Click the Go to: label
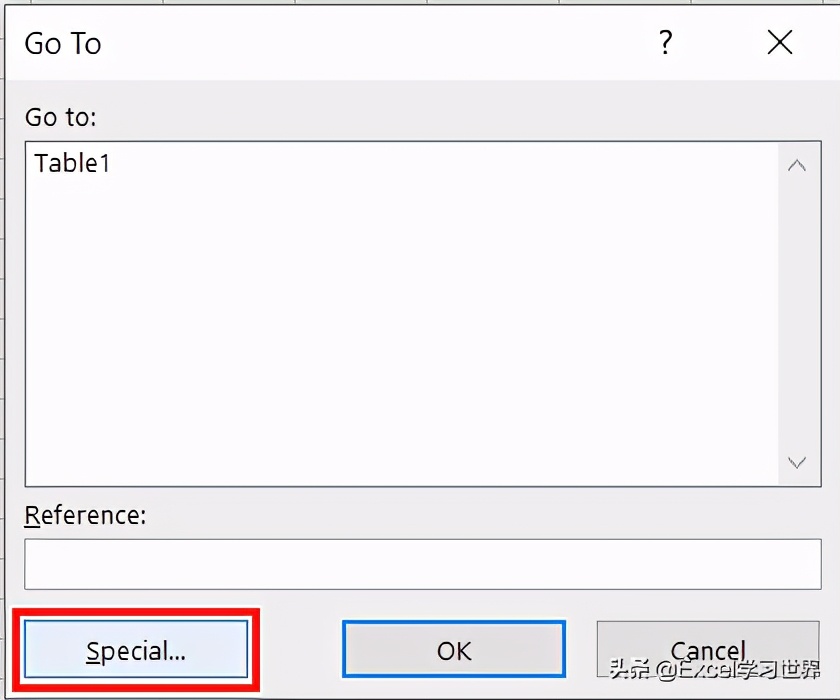 [x=60, y=117]
